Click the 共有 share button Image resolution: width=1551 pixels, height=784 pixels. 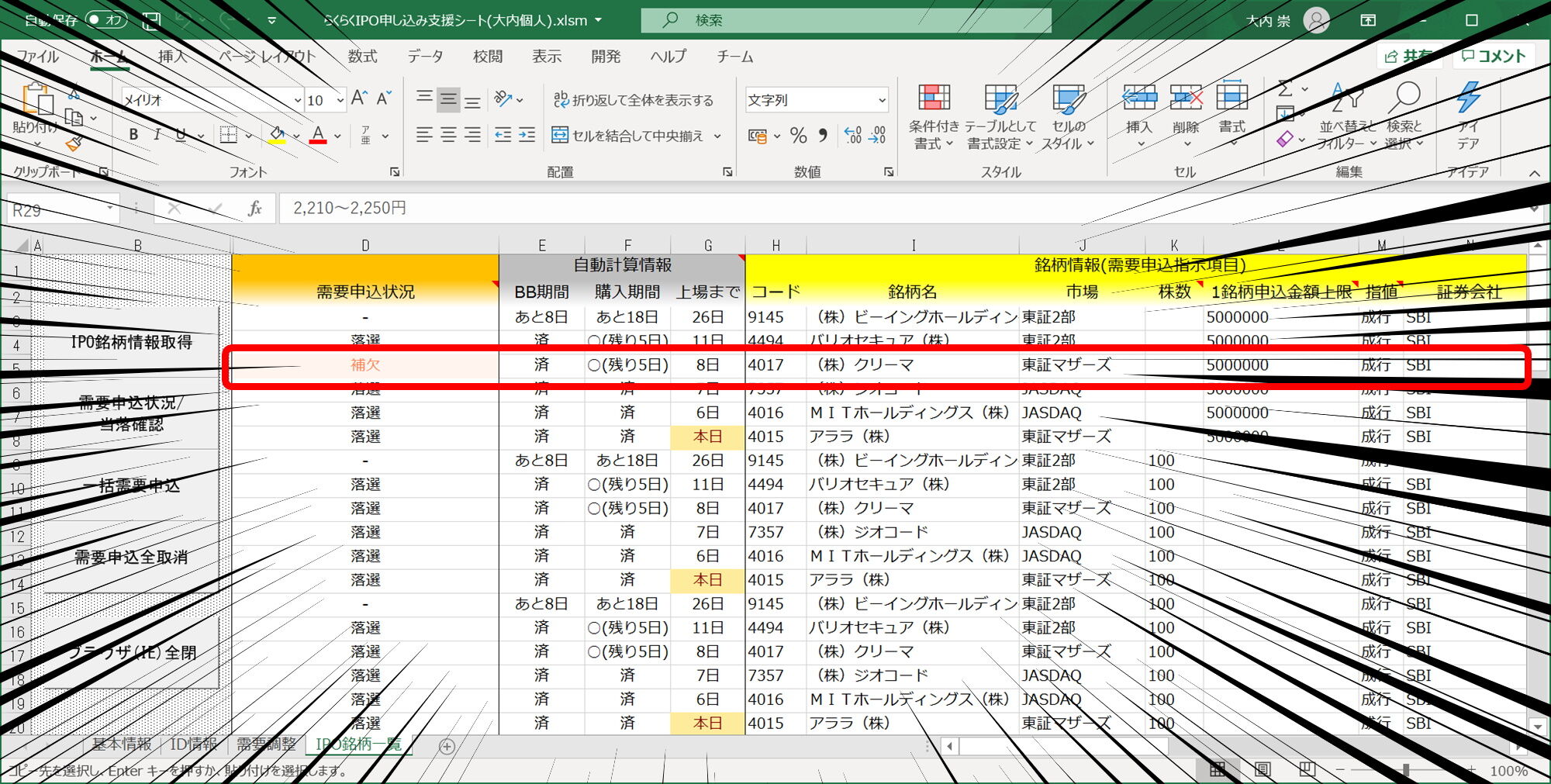pyautogui.click(x=1411, y=56)
